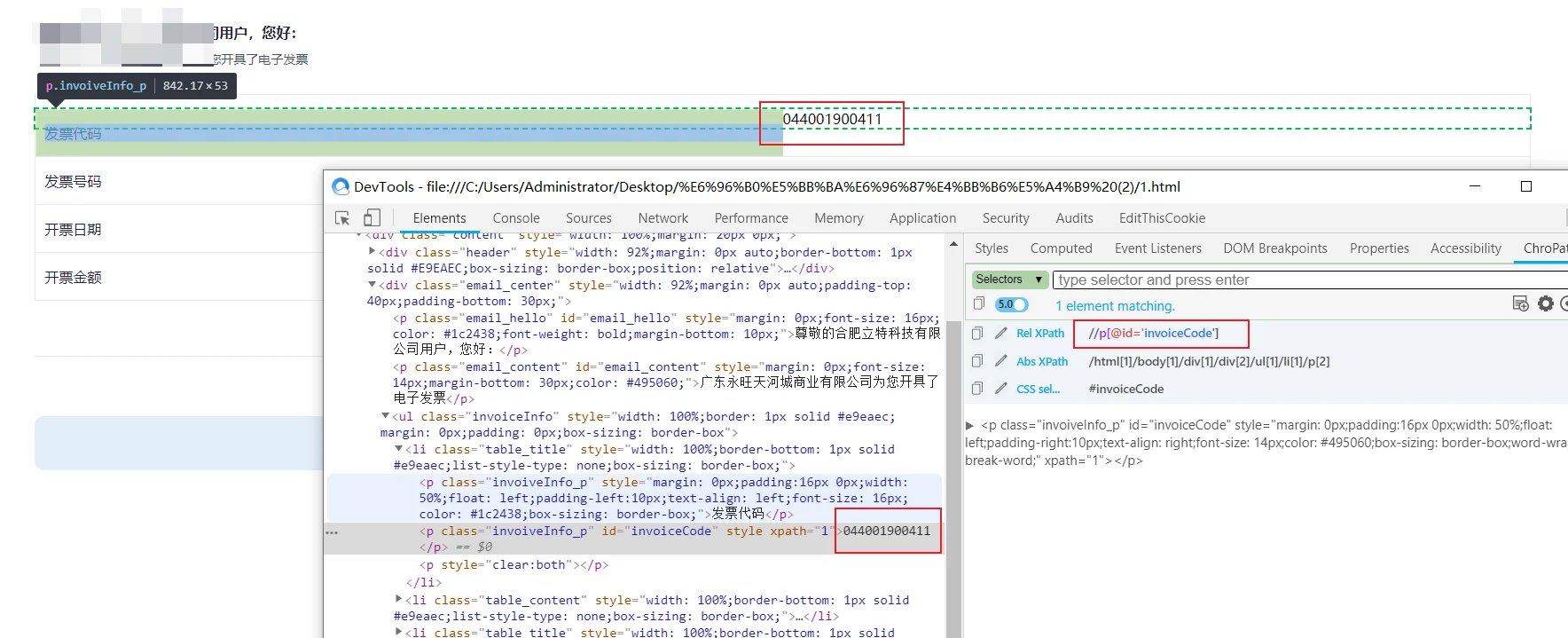The image size is (1568, 638).
Task: Toggle the device toolbar icon
Action: click(x=372, y=218)
